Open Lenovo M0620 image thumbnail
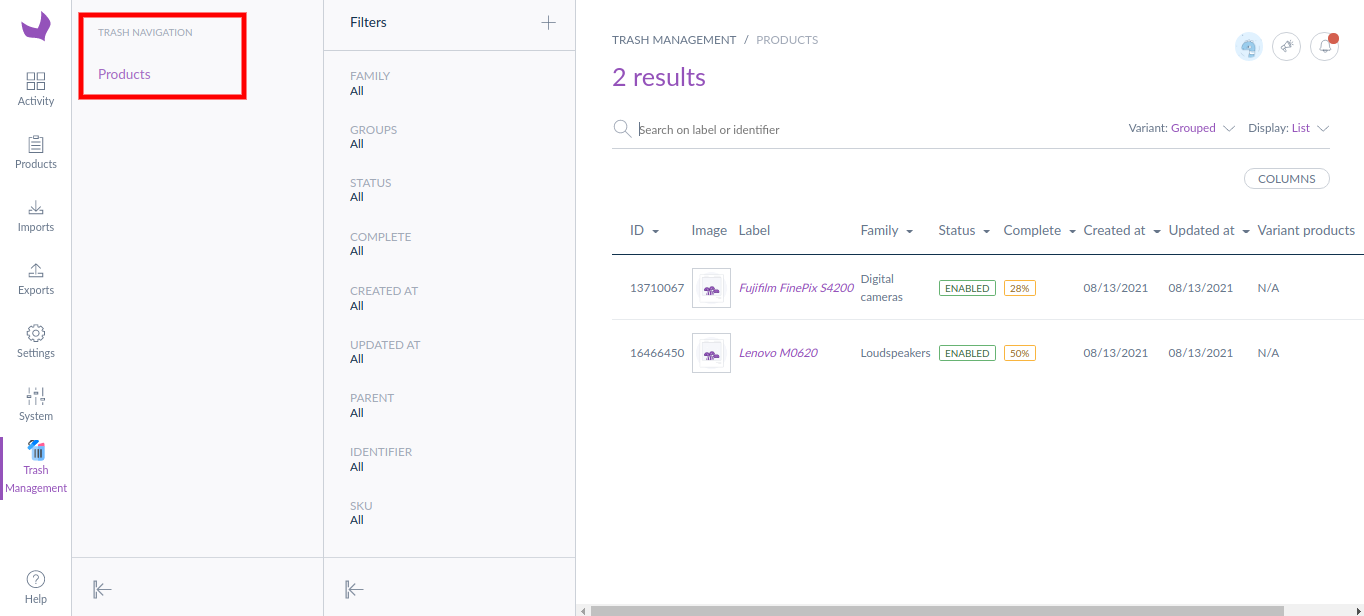1364x616 pixels. (711, 353)
